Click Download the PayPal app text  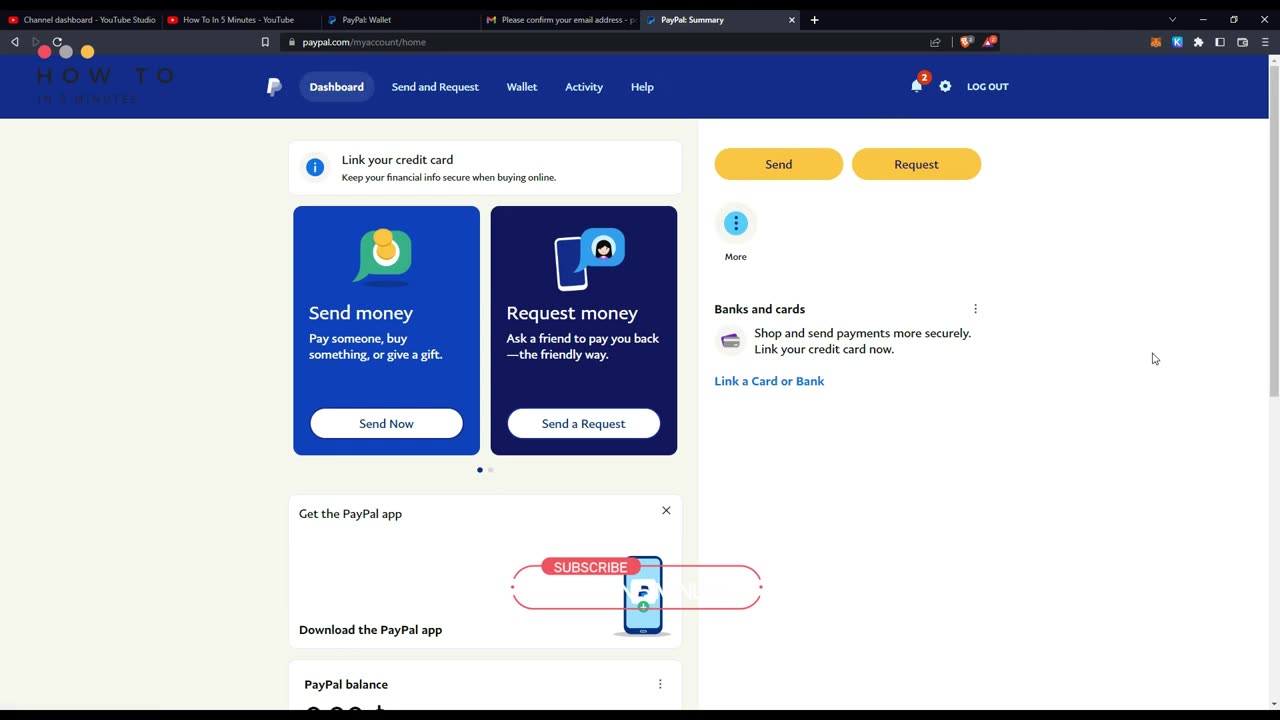pyautogui.click(x=370, y=630)
